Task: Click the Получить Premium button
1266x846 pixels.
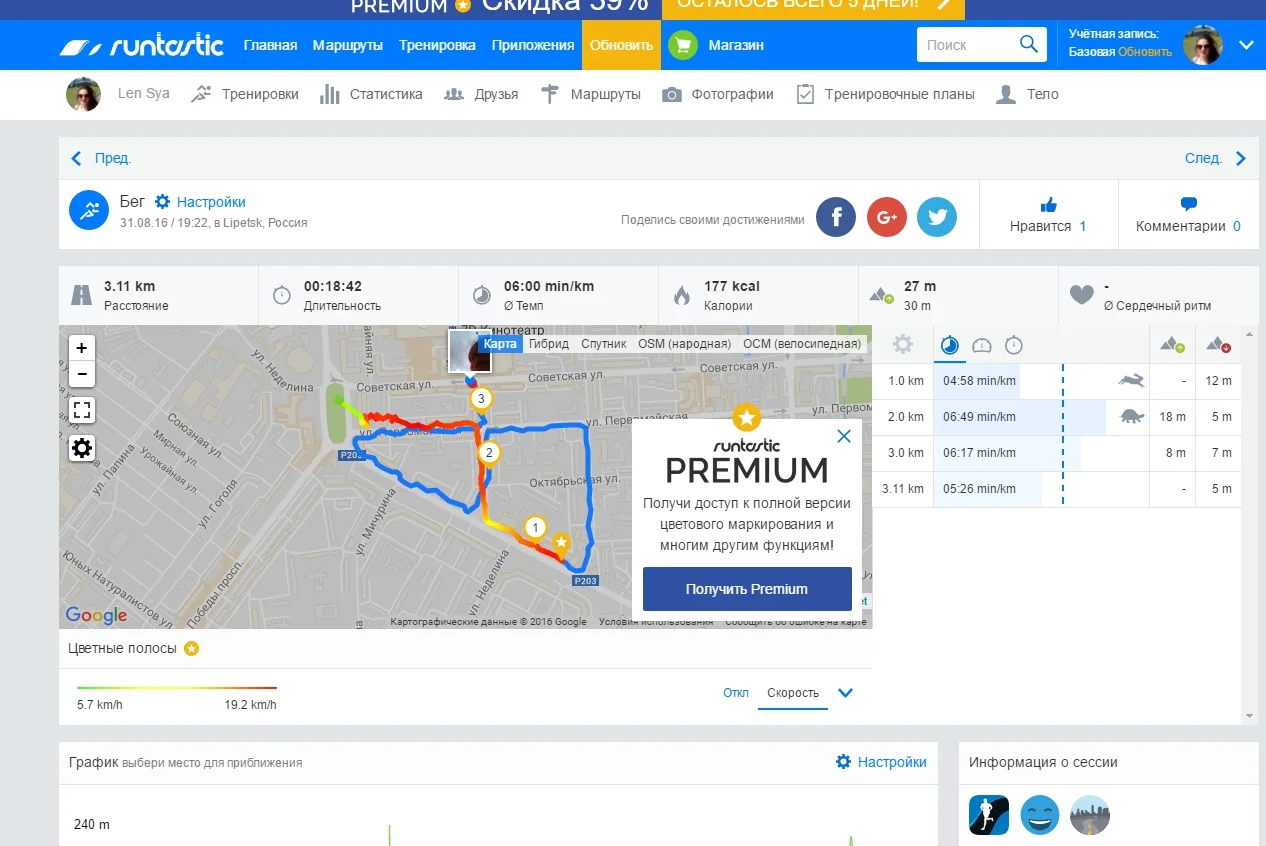Action: tap(747, 589)
